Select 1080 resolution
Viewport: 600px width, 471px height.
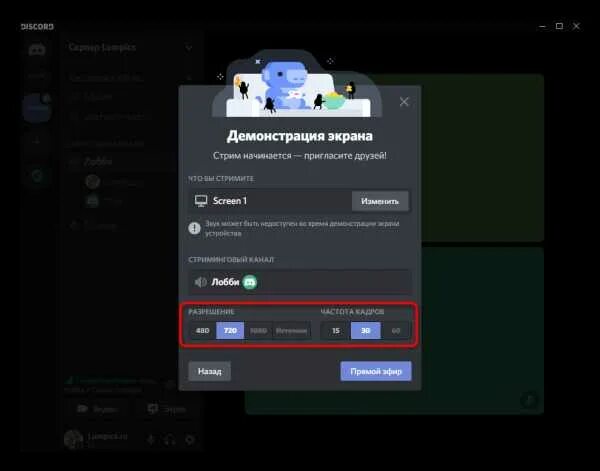pos(258,331)
